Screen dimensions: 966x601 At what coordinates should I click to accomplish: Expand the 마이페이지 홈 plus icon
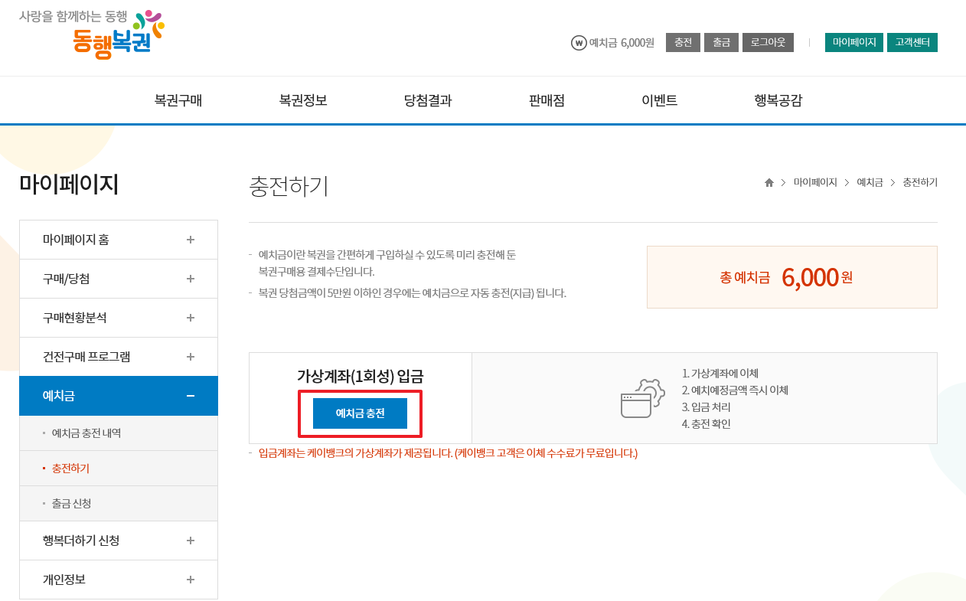tap(190, 240)
